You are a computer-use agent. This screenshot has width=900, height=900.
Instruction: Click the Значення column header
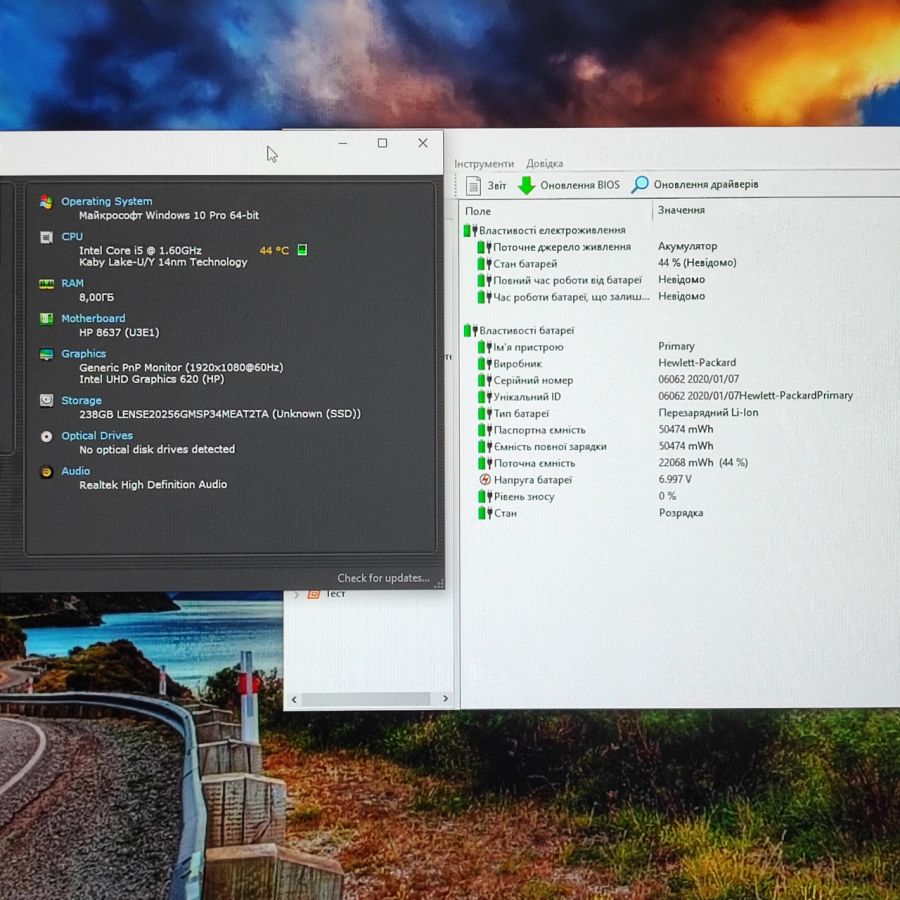[x=681, y=210]
